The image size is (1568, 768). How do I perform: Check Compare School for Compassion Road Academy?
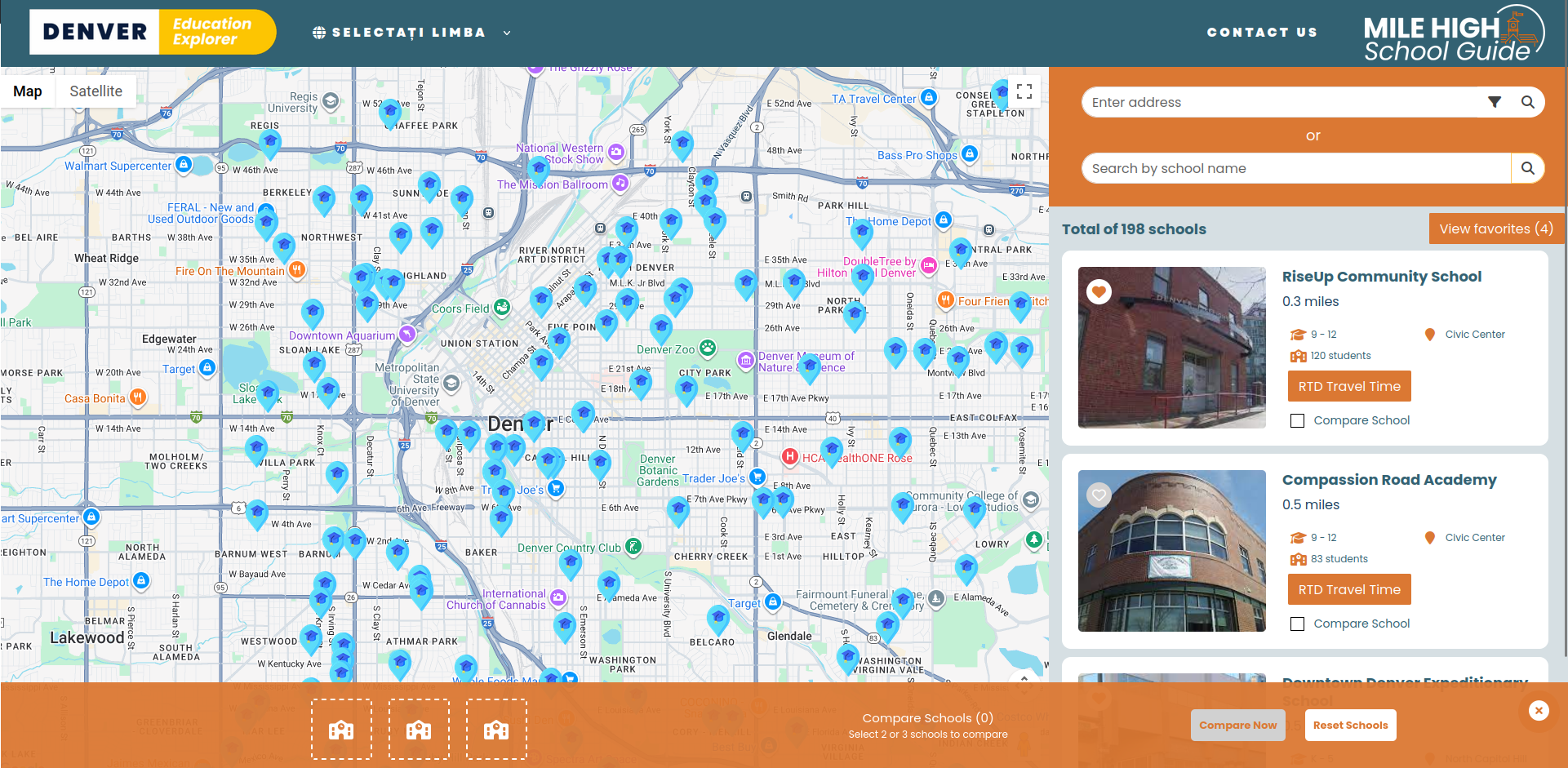click(1298, 624)
